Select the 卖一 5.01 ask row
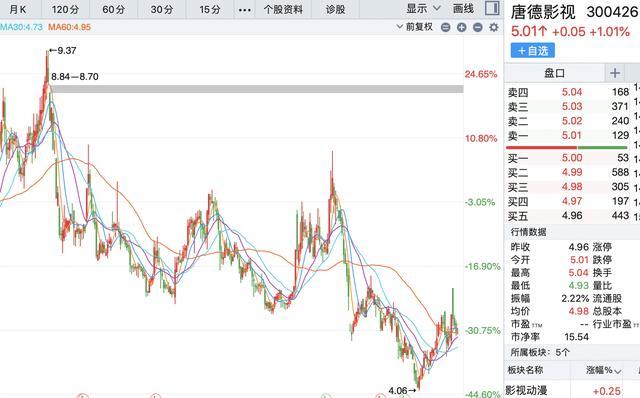Image resolution: width=640 pixels, height=398 pixels. point(568,135)
